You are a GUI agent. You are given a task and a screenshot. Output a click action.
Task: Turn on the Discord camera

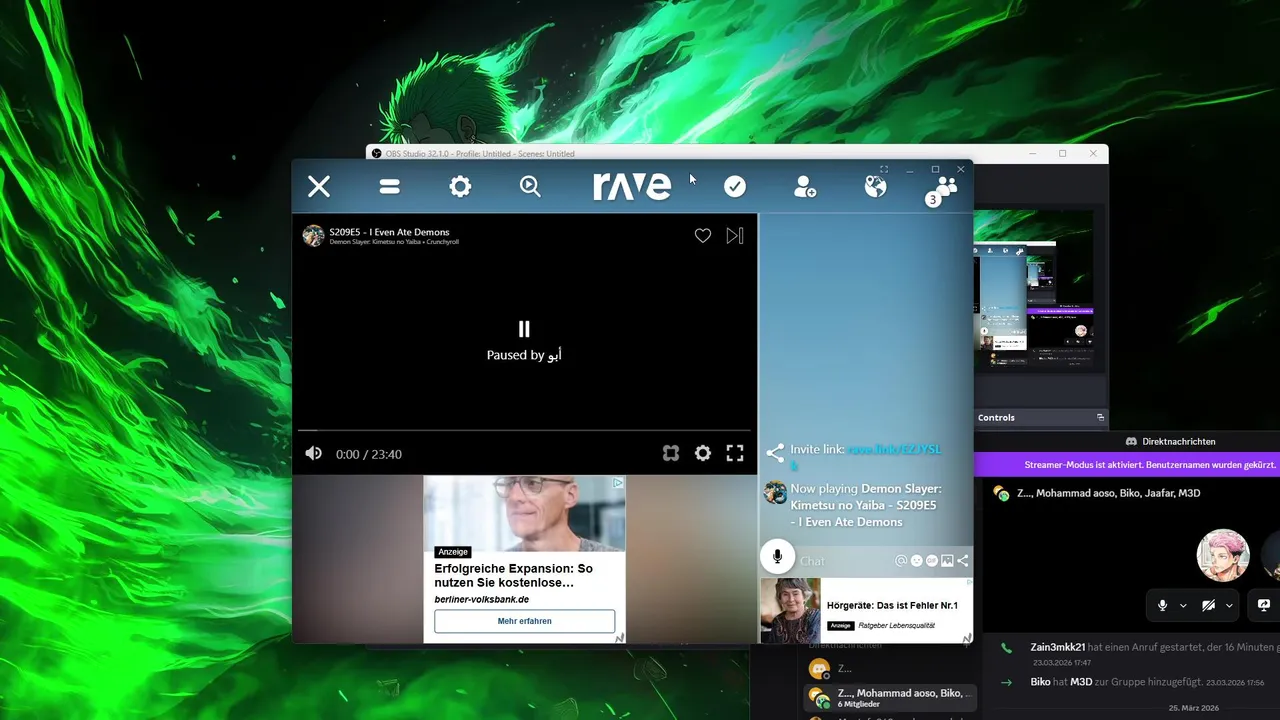[x=1208, y=605]
